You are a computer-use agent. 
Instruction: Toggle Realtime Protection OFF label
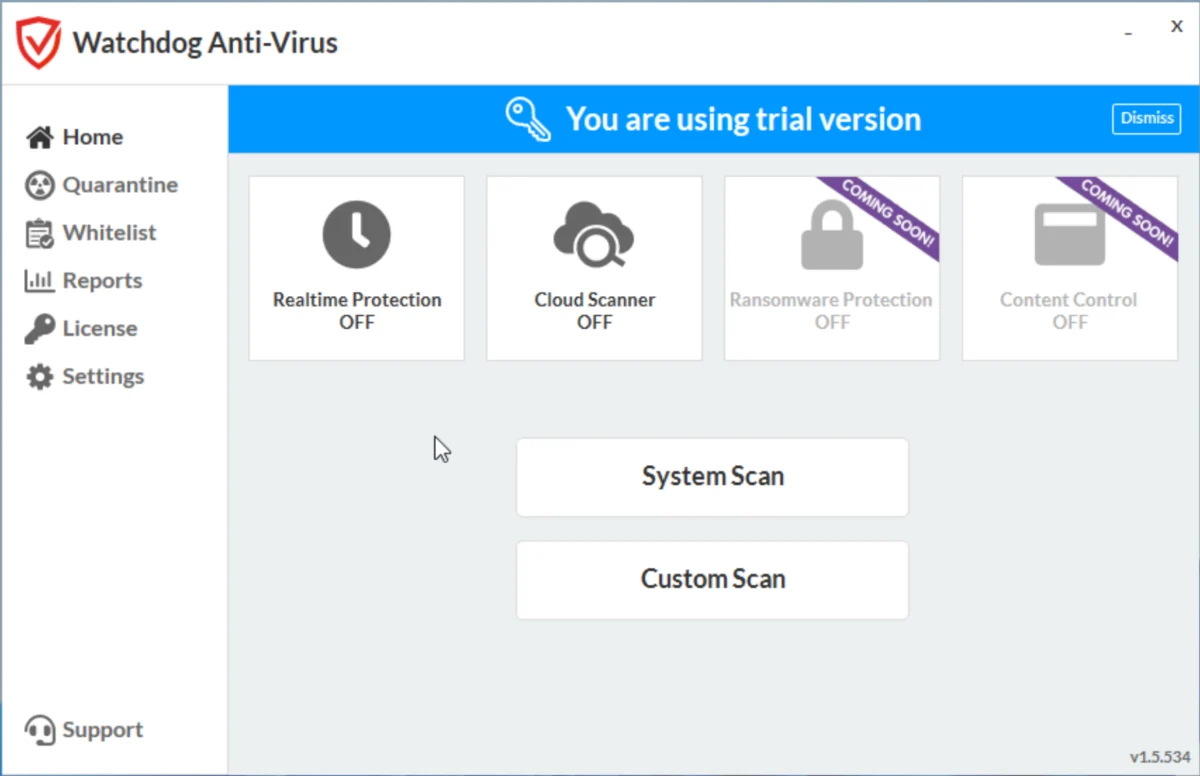357,323
